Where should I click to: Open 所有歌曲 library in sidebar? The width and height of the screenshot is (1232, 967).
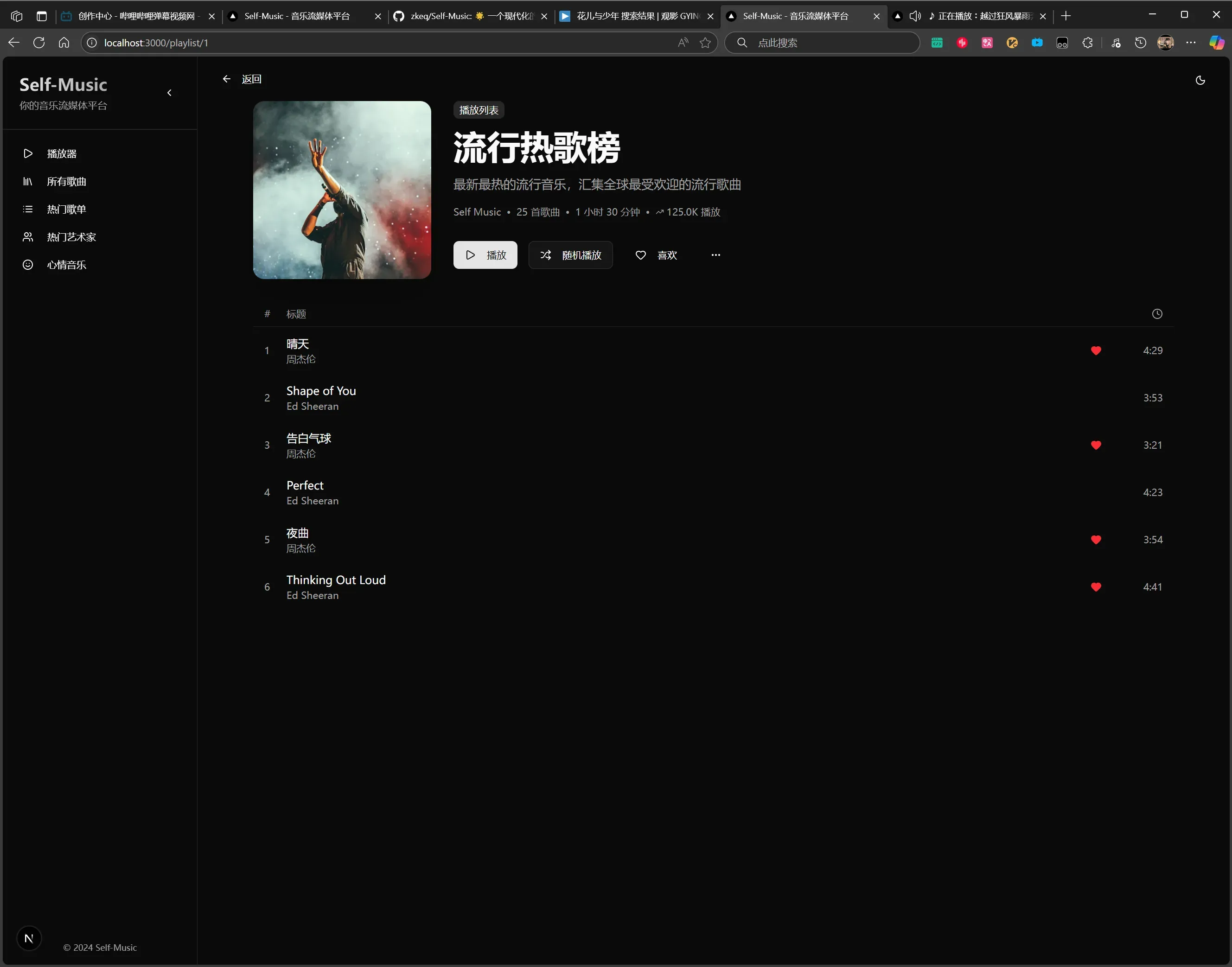pos(66,181)
